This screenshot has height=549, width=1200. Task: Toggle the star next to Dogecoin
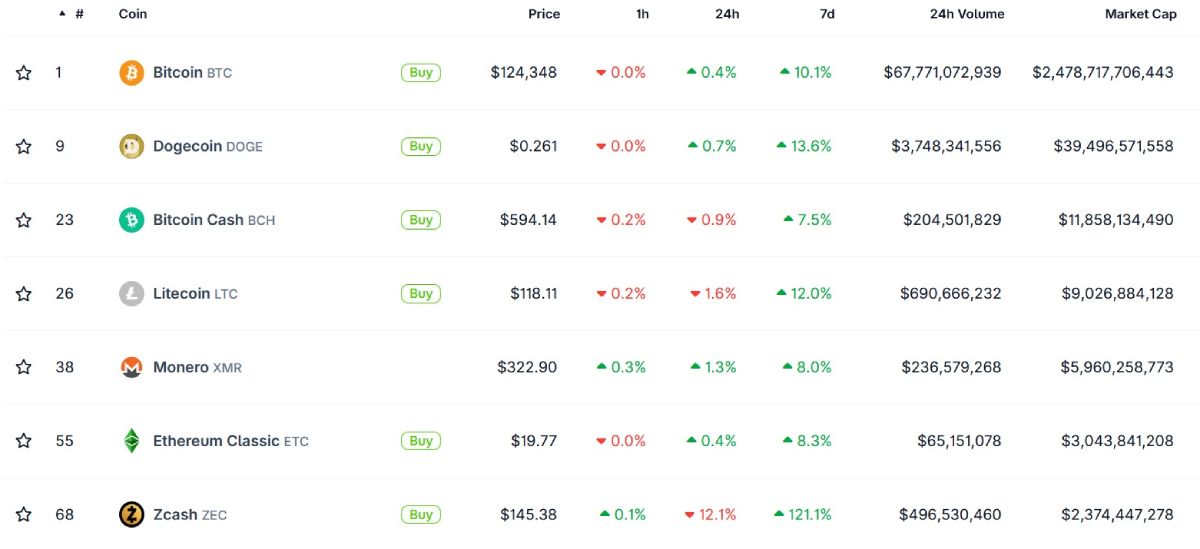pos(24,146)
